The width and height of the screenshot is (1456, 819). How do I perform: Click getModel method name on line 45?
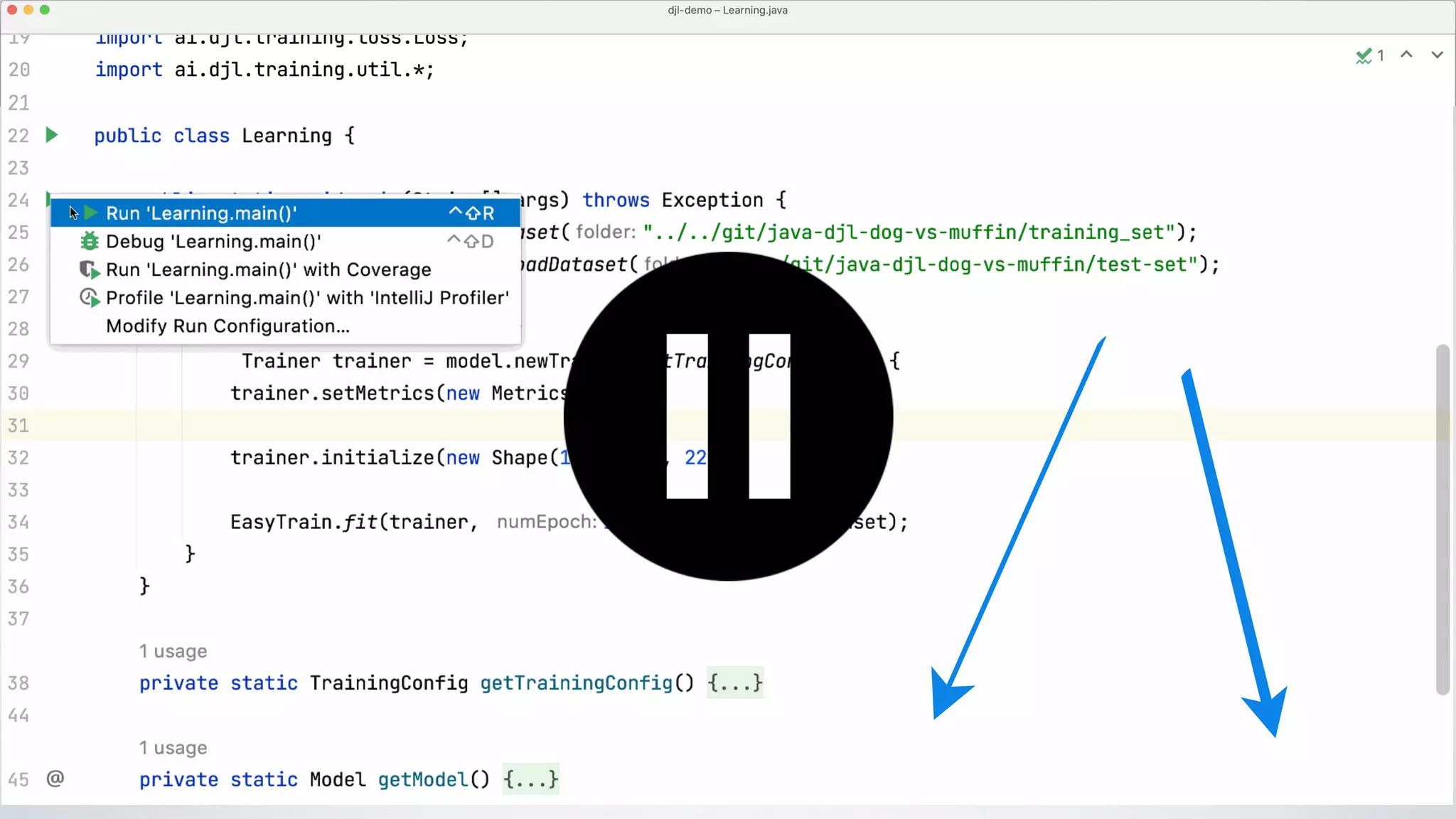(x=423, y=779)
